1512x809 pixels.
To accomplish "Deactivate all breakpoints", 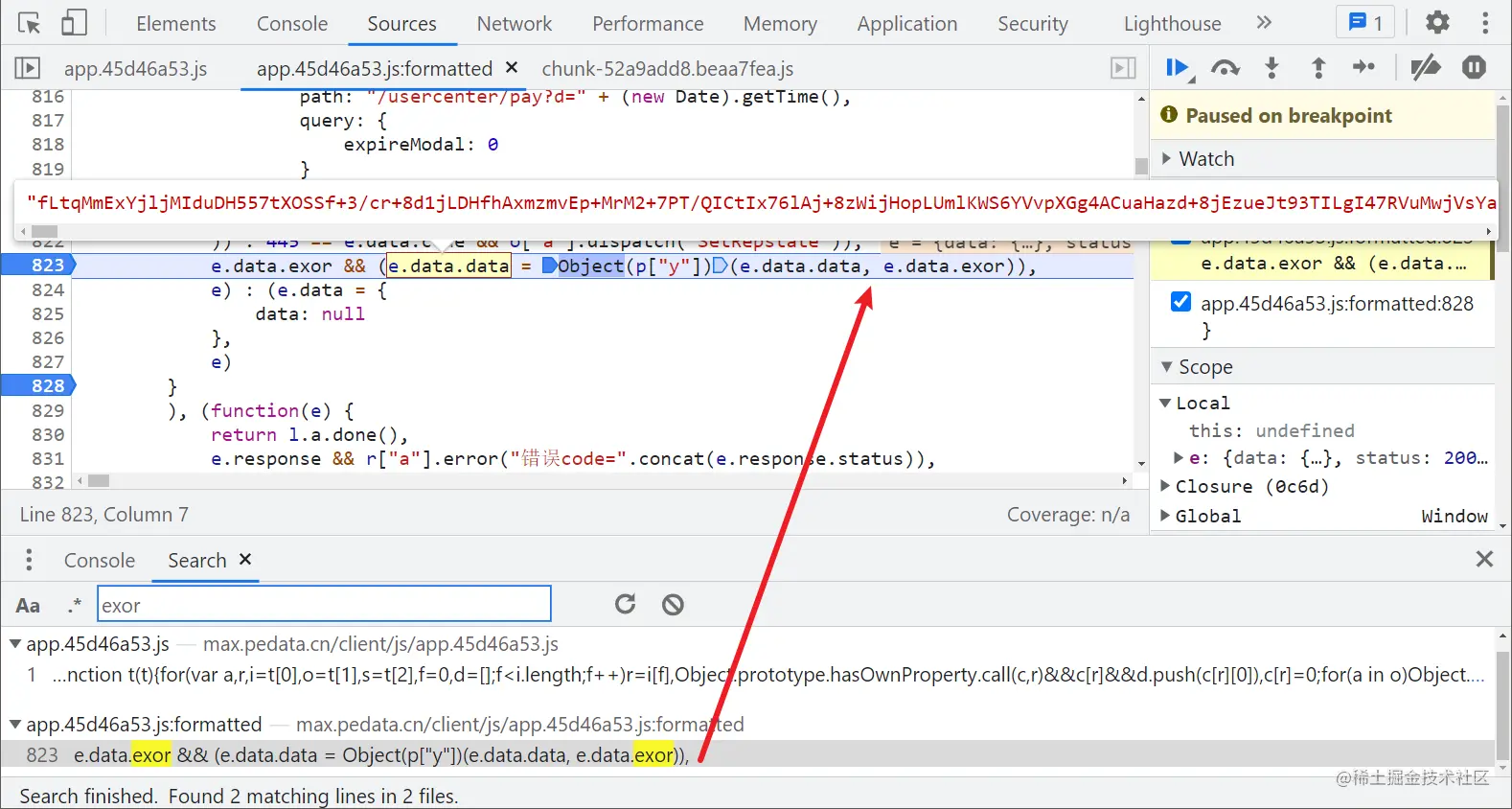I will coord(1426,67).
